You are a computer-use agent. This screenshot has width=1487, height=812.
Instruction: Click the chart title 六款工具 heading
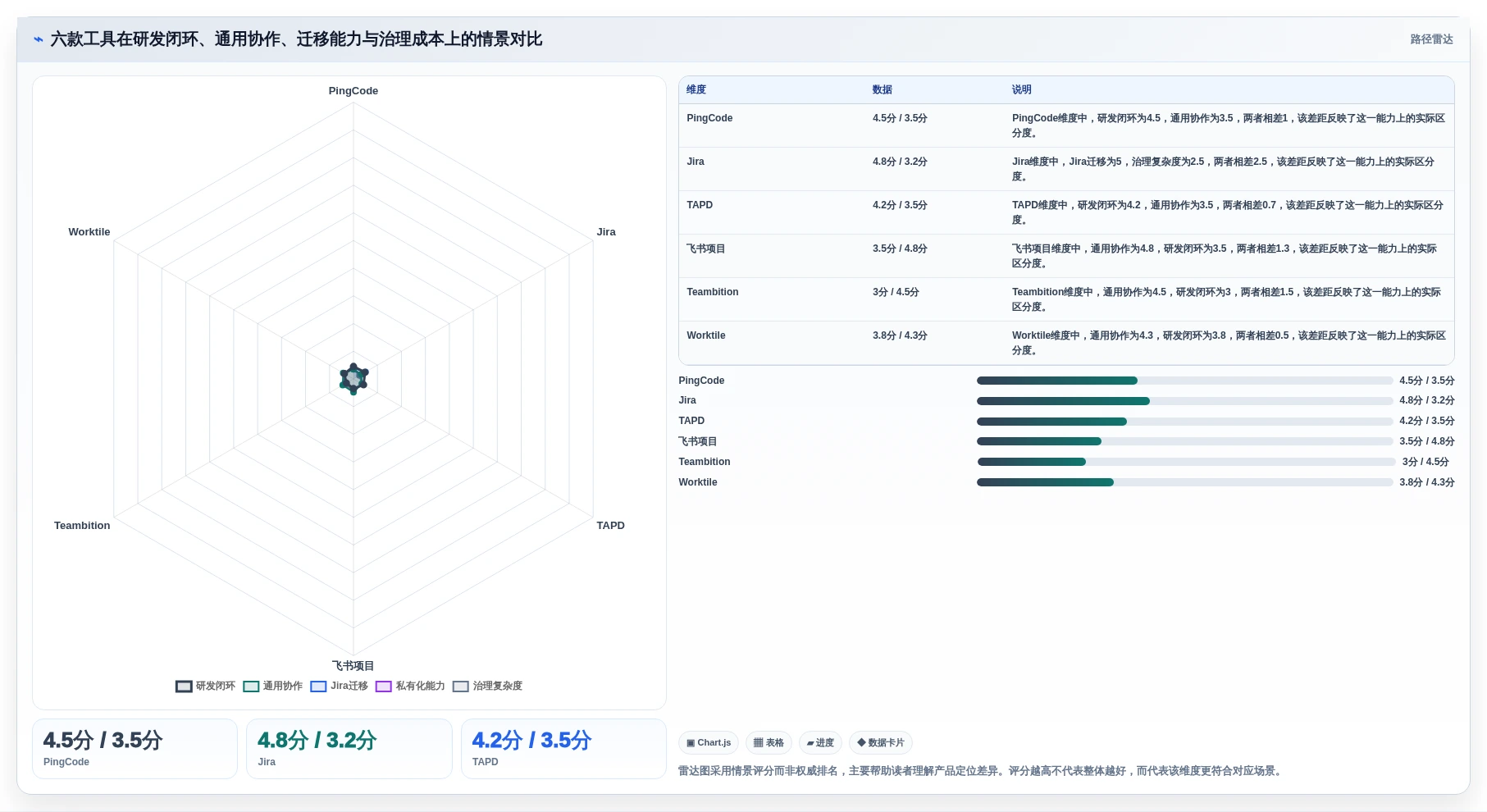296,39
